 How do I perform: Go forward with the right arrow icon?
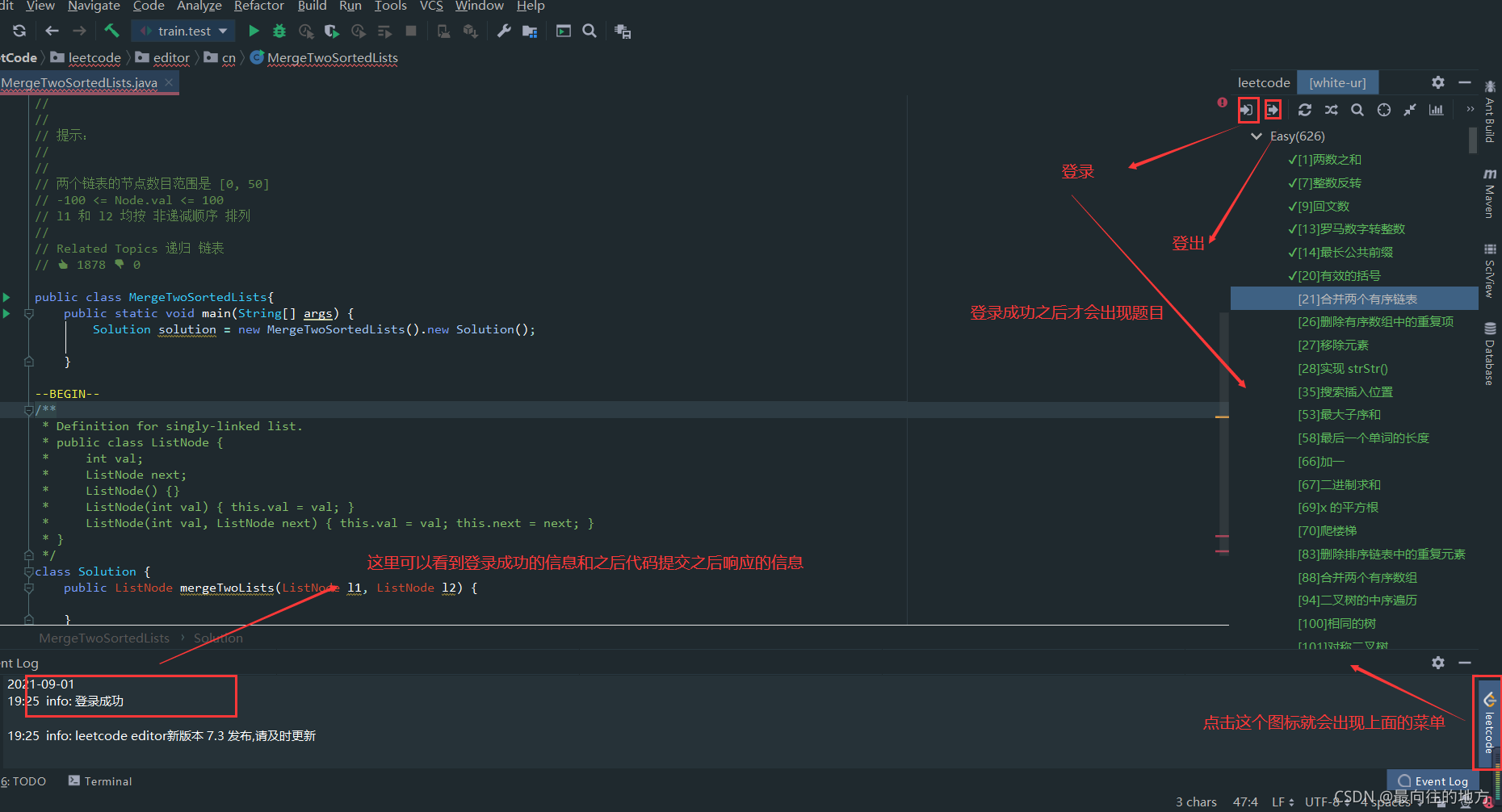pos(79,31)
